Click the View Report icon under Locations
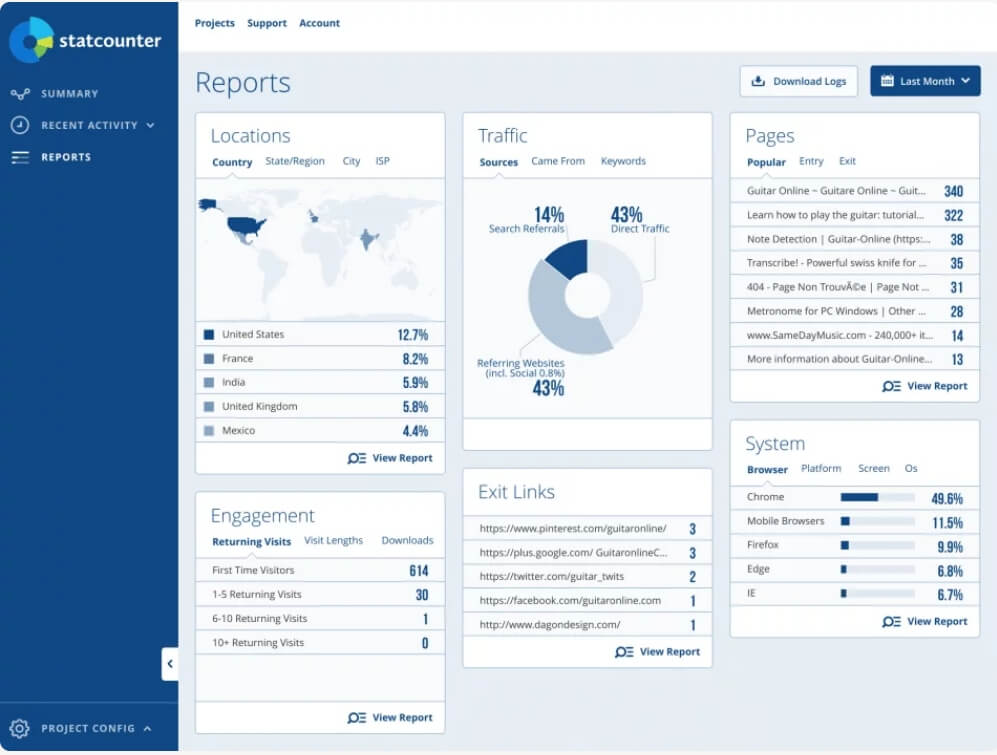The image size is (997, 755). pyautogui.click(x=357, y=458)
